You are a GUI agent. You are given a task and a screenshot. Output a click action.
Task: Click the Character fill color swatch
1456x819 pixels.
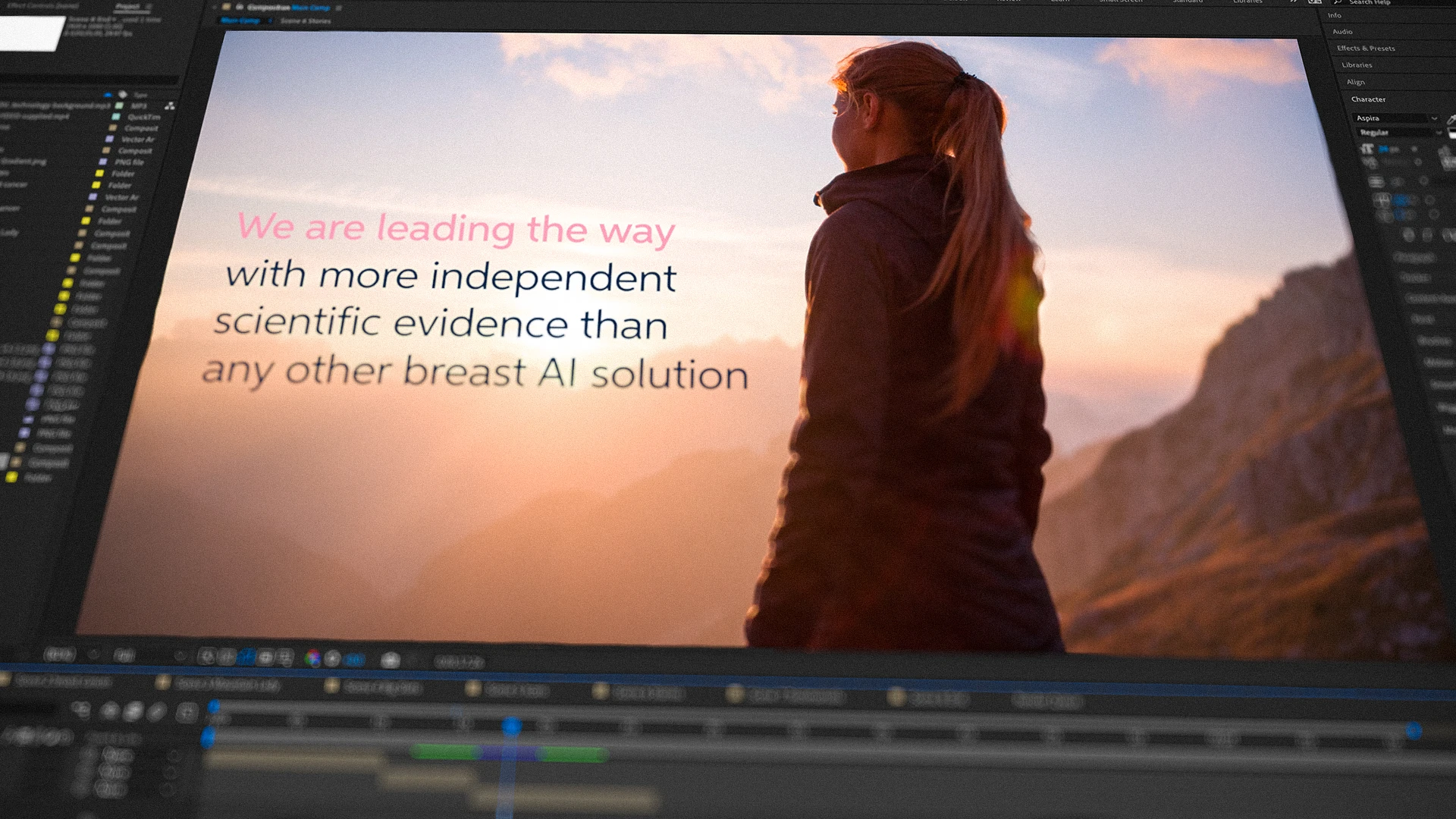(x=1452, y=133)
